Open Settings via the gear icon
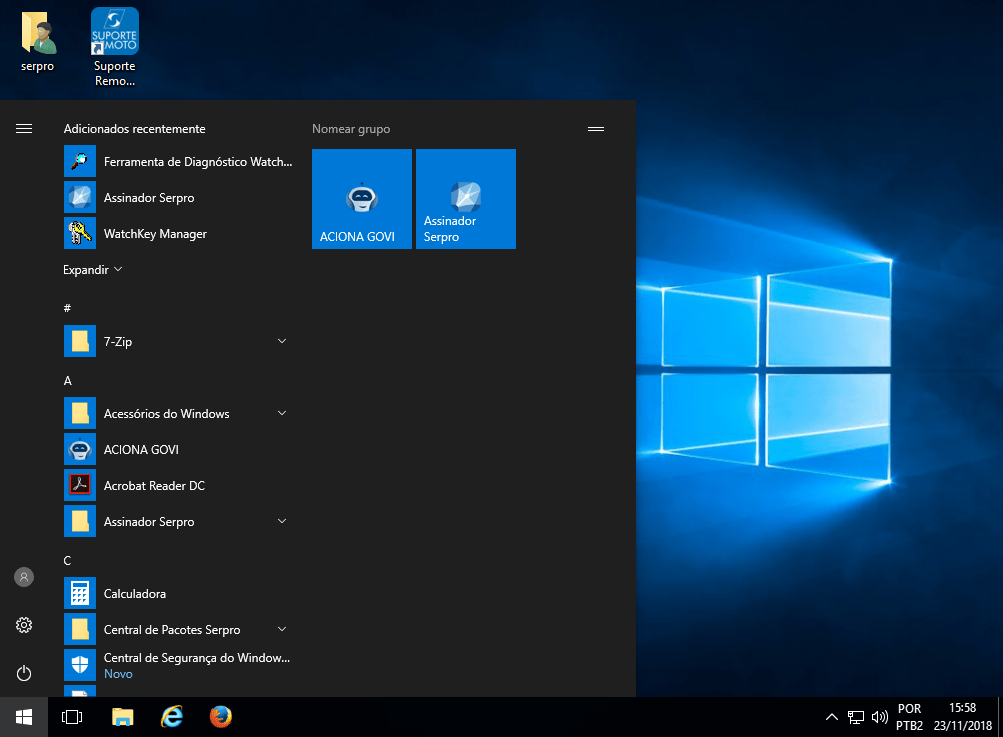This screenshot has width=1003, height=737. [x=24, y=625]
